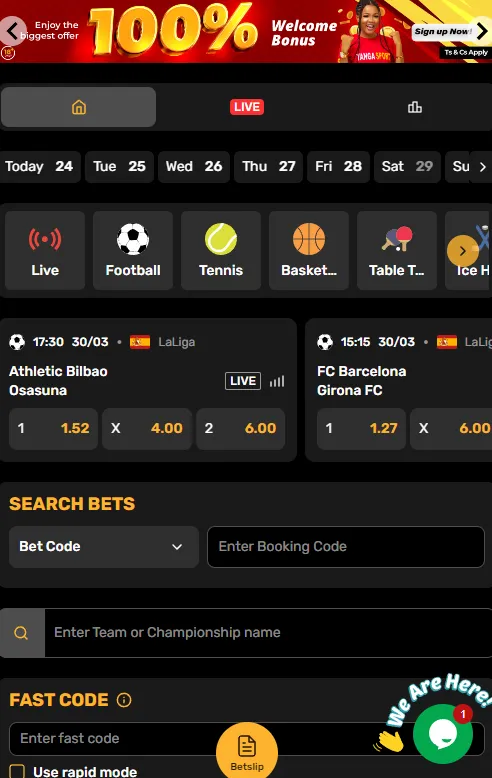Open the green live chat bubble
Viewport: 492px width, 778px height.
click(x=443, y=733)
